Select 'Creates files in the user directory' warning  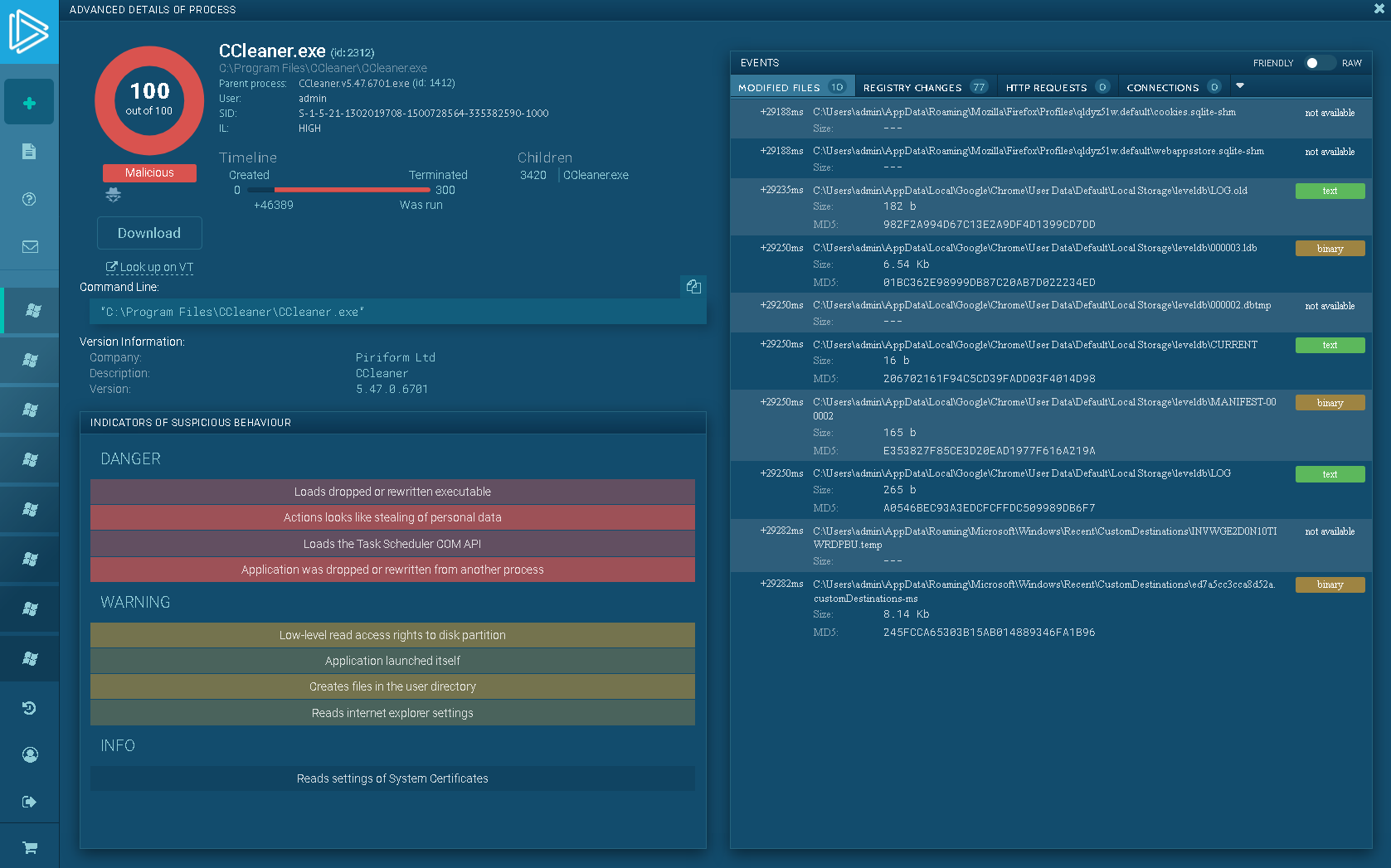[392, 686]
